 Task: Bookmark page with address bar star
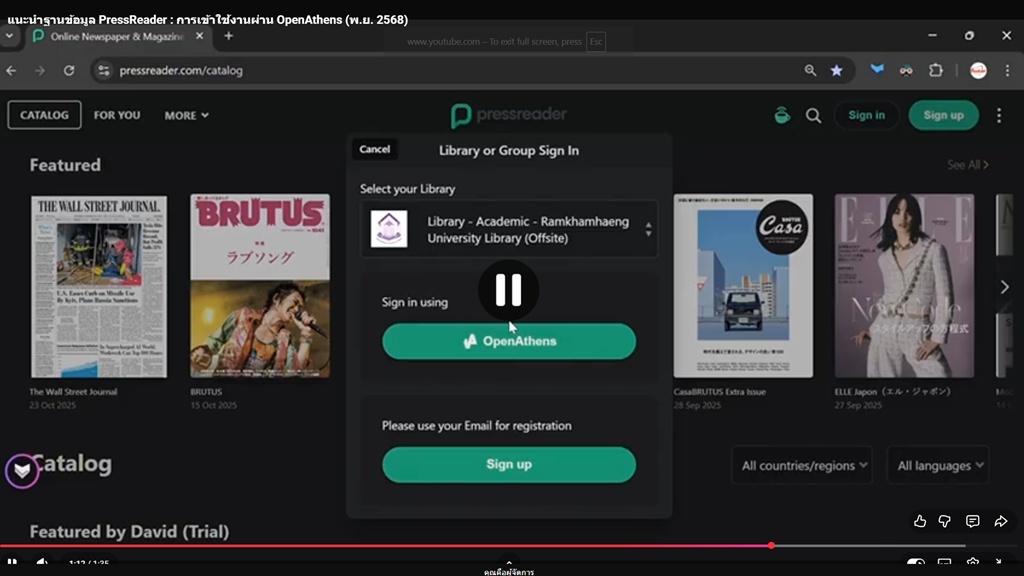[836, 71]
